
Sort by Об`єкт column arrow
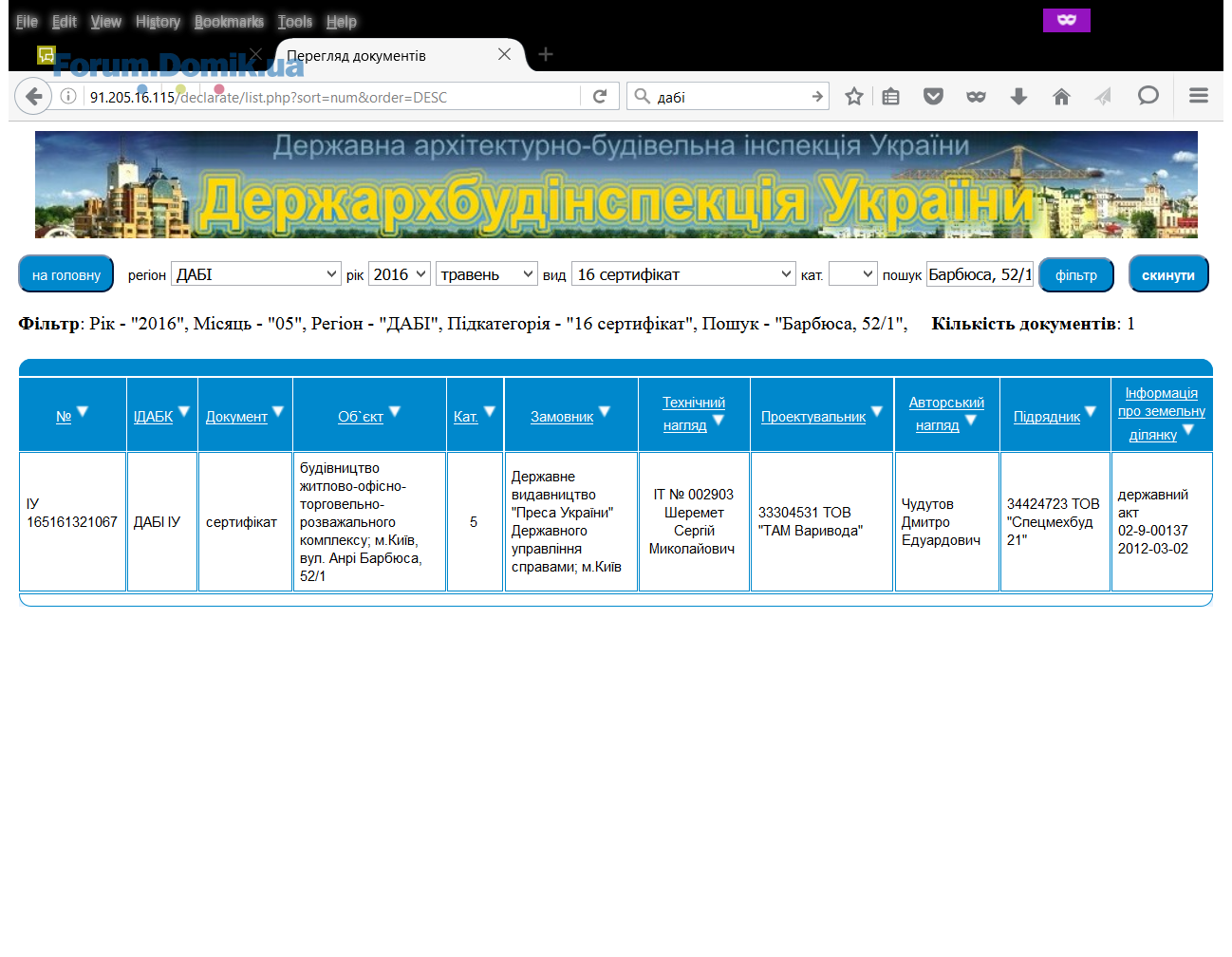(395, 411)
